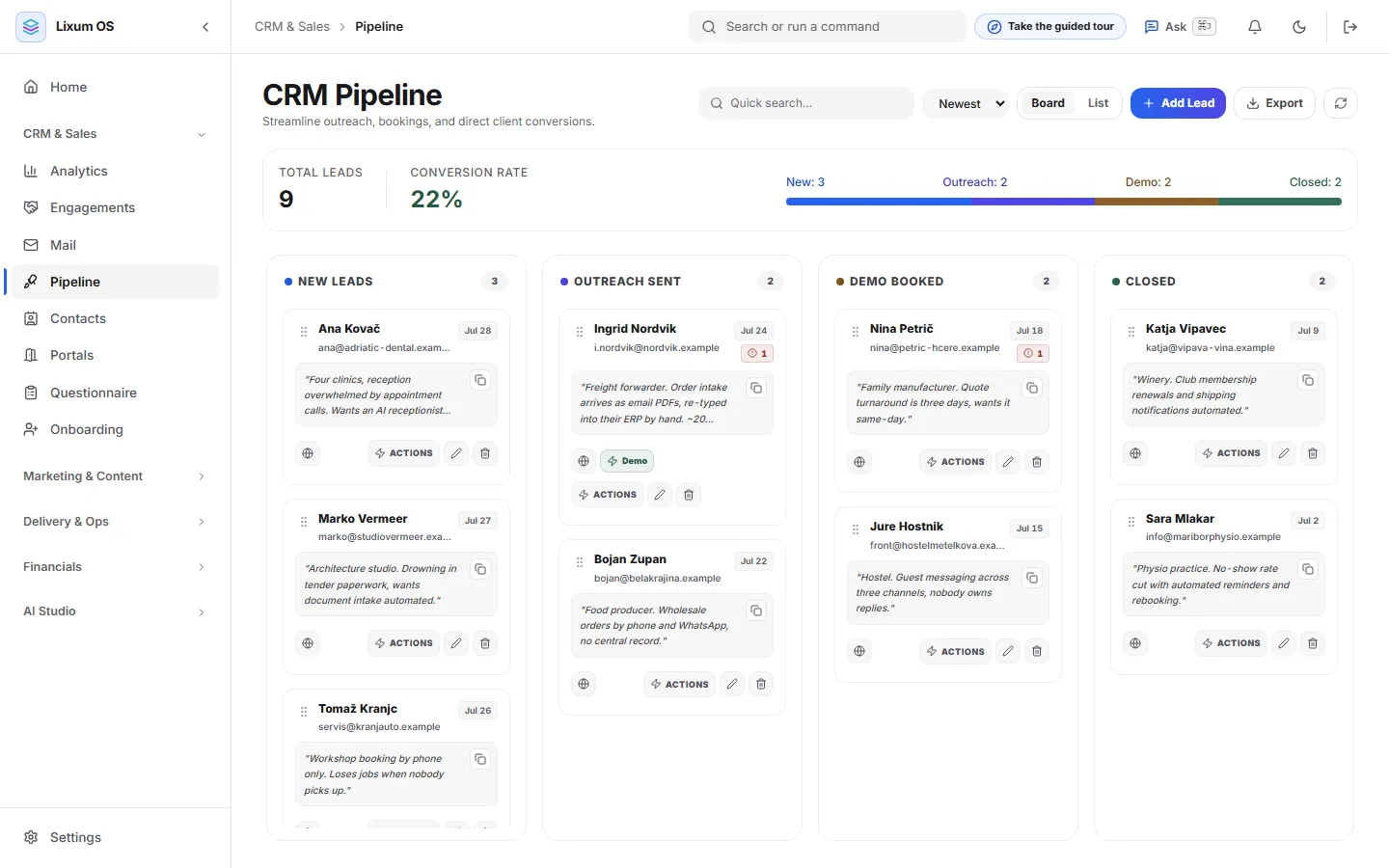Viewport: 1389px width, 868px height.
Task: Refresh the pipeline with the reload icon
Action: pos(1341,103)
